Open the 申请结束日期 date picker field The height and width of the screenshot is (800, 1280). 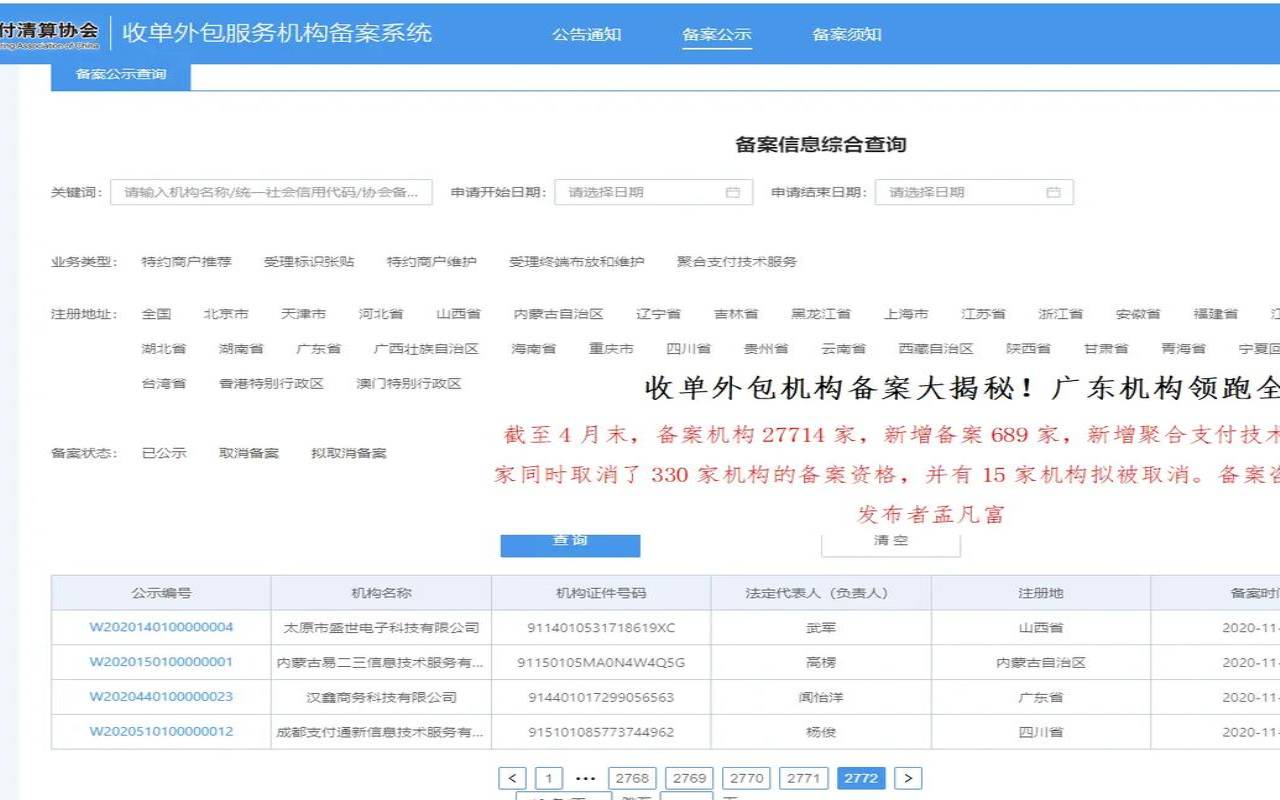(x=974, y=192)
